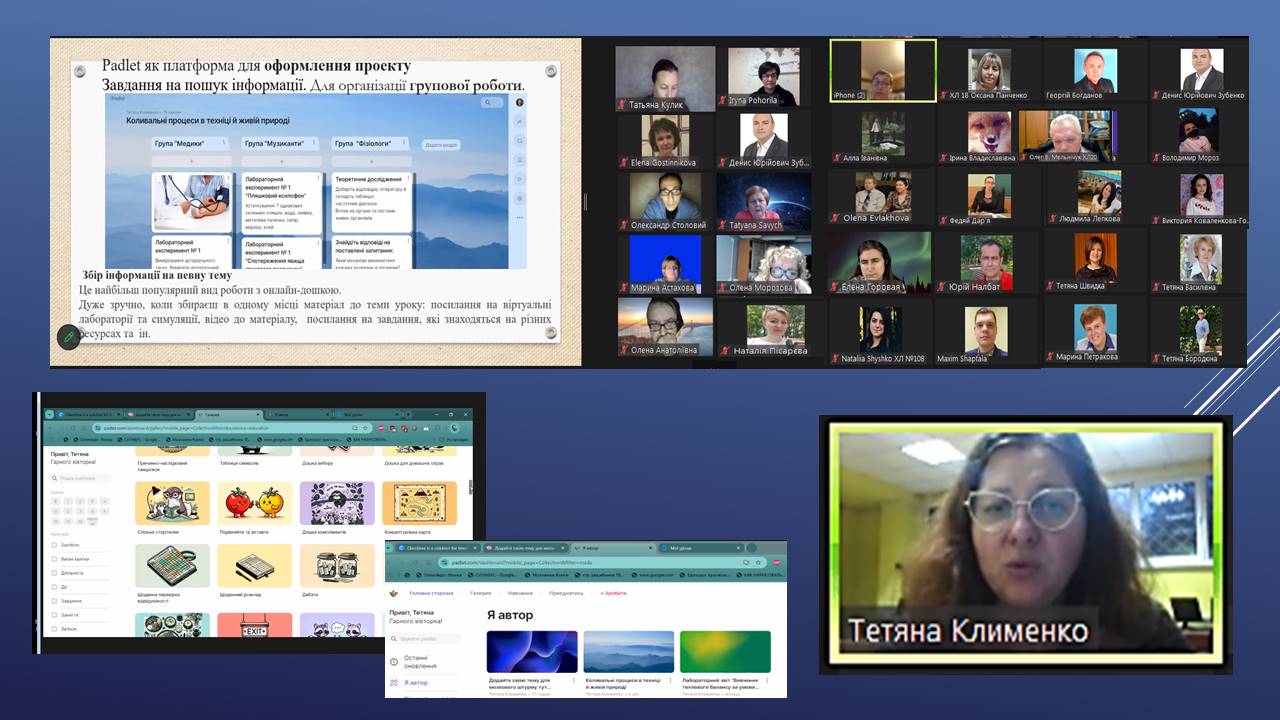
Task: Open the user avatar on Padlet board sidebar
Action: 520,102
